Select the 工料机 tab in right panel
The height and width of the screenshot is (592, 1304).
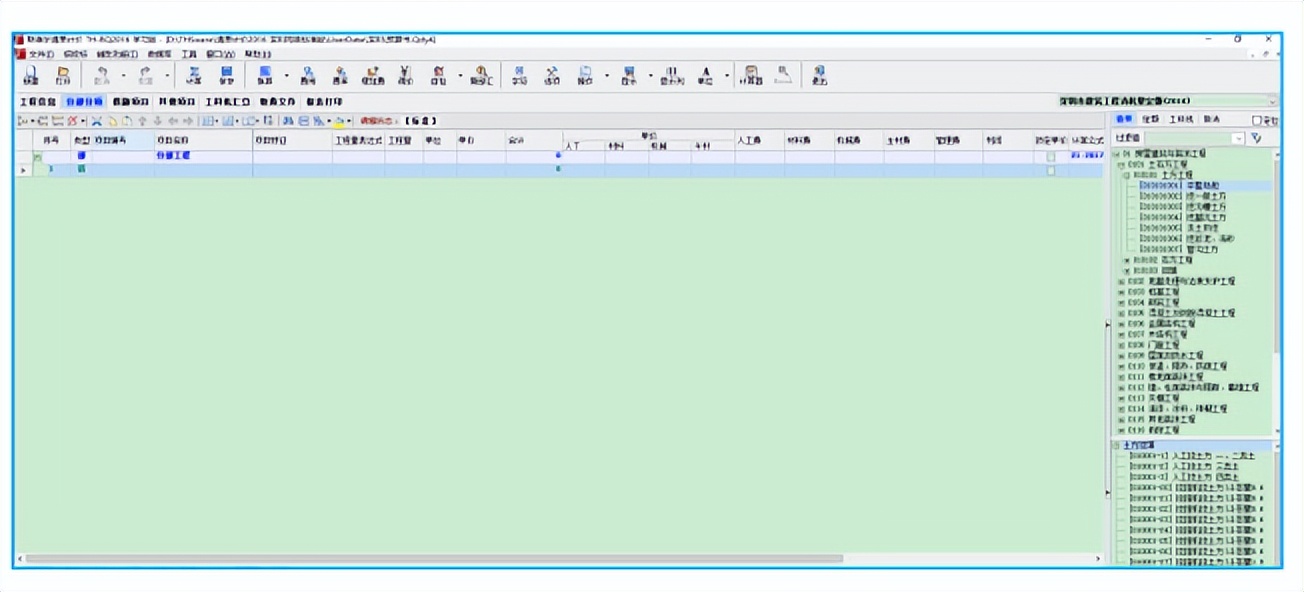[x=1181, y=118]
